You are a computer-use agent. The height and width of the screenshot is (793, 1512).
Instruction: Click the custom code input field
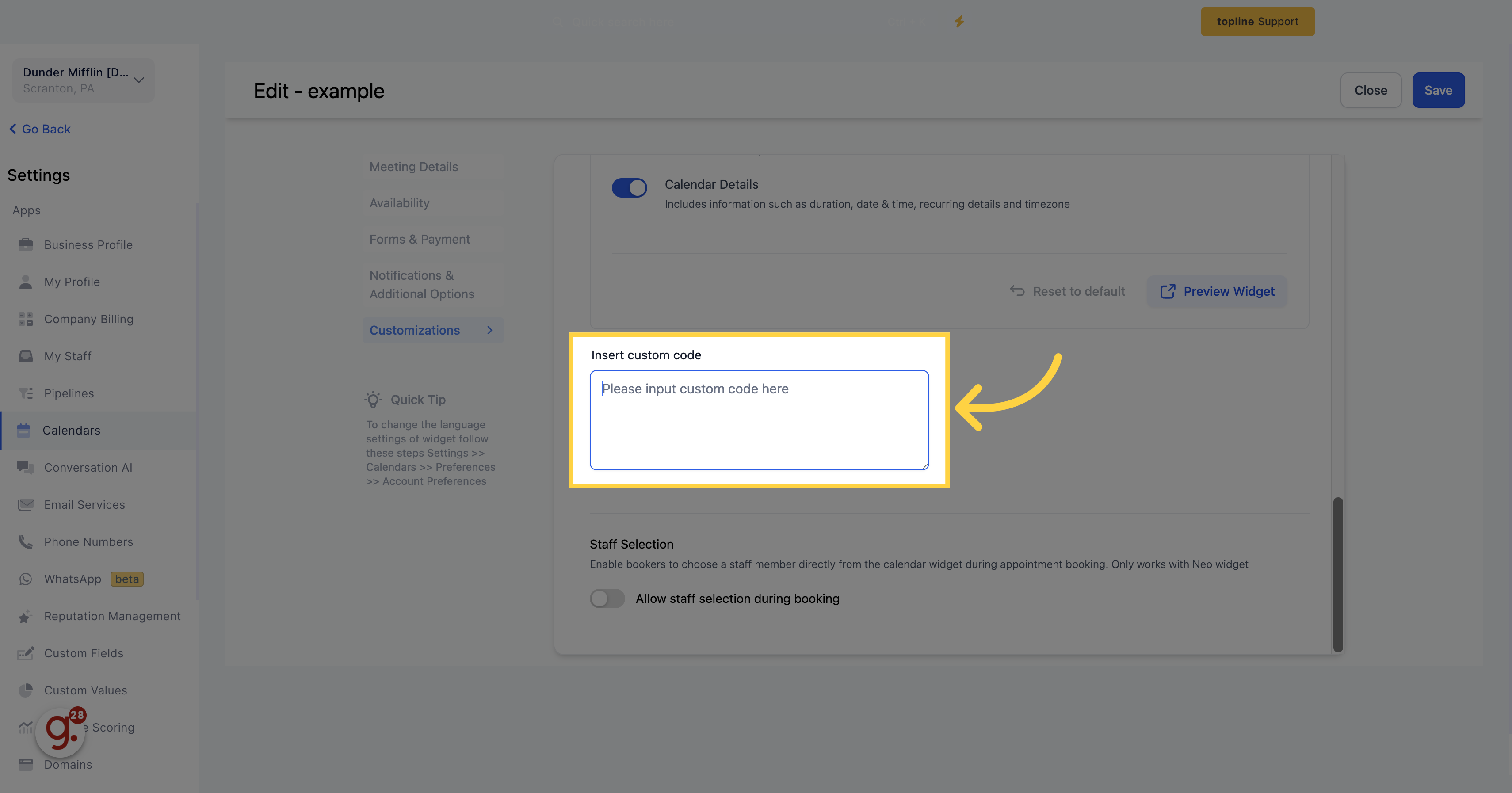759,419
